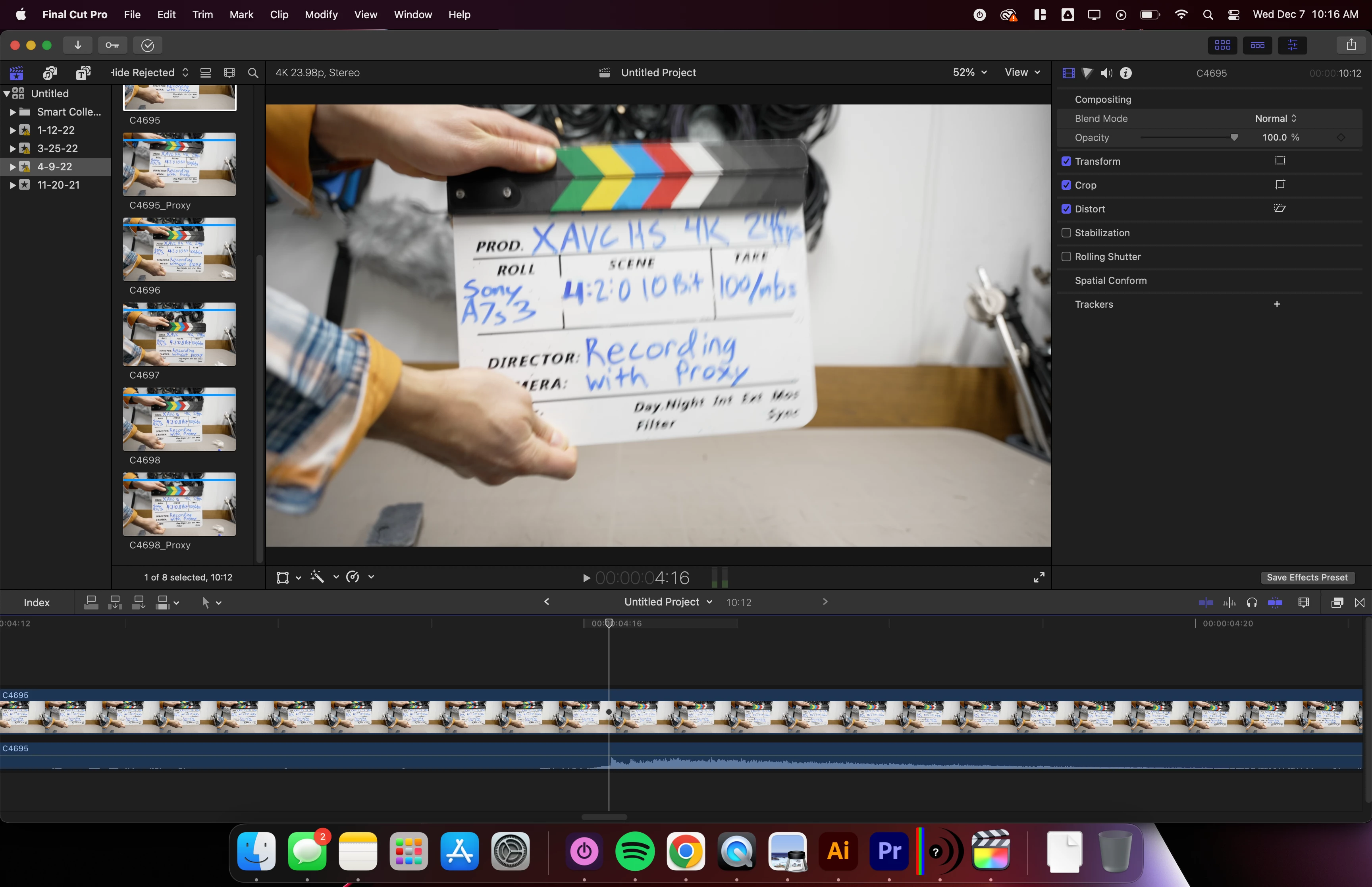Open the photos and audio sidebar
This screenshot has height=887, width=1372.
50,73
